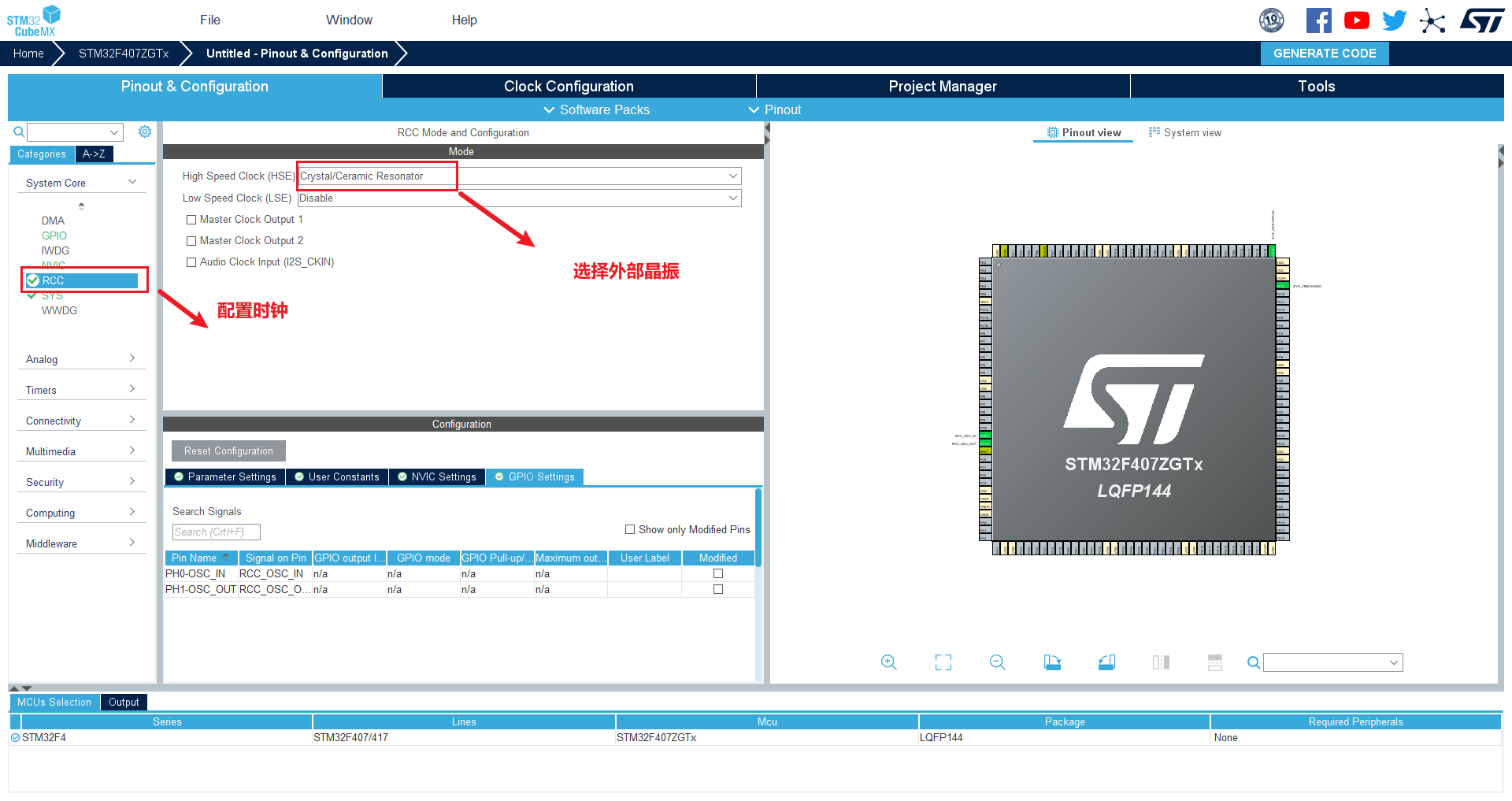Click the Pinout view chip icon
Viewport: 1512px width, 801px height.
(1053, 132)
